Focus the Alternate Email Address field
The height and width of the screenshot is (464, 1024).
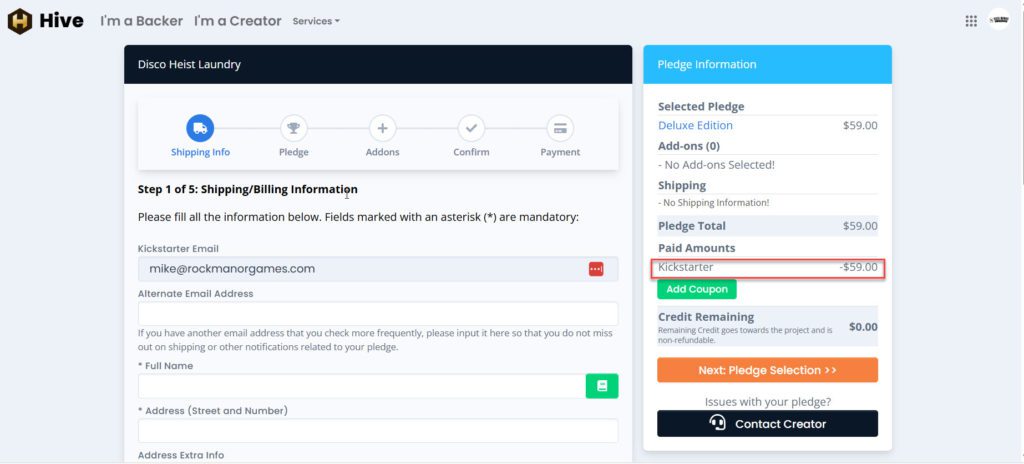pos(377,314)
